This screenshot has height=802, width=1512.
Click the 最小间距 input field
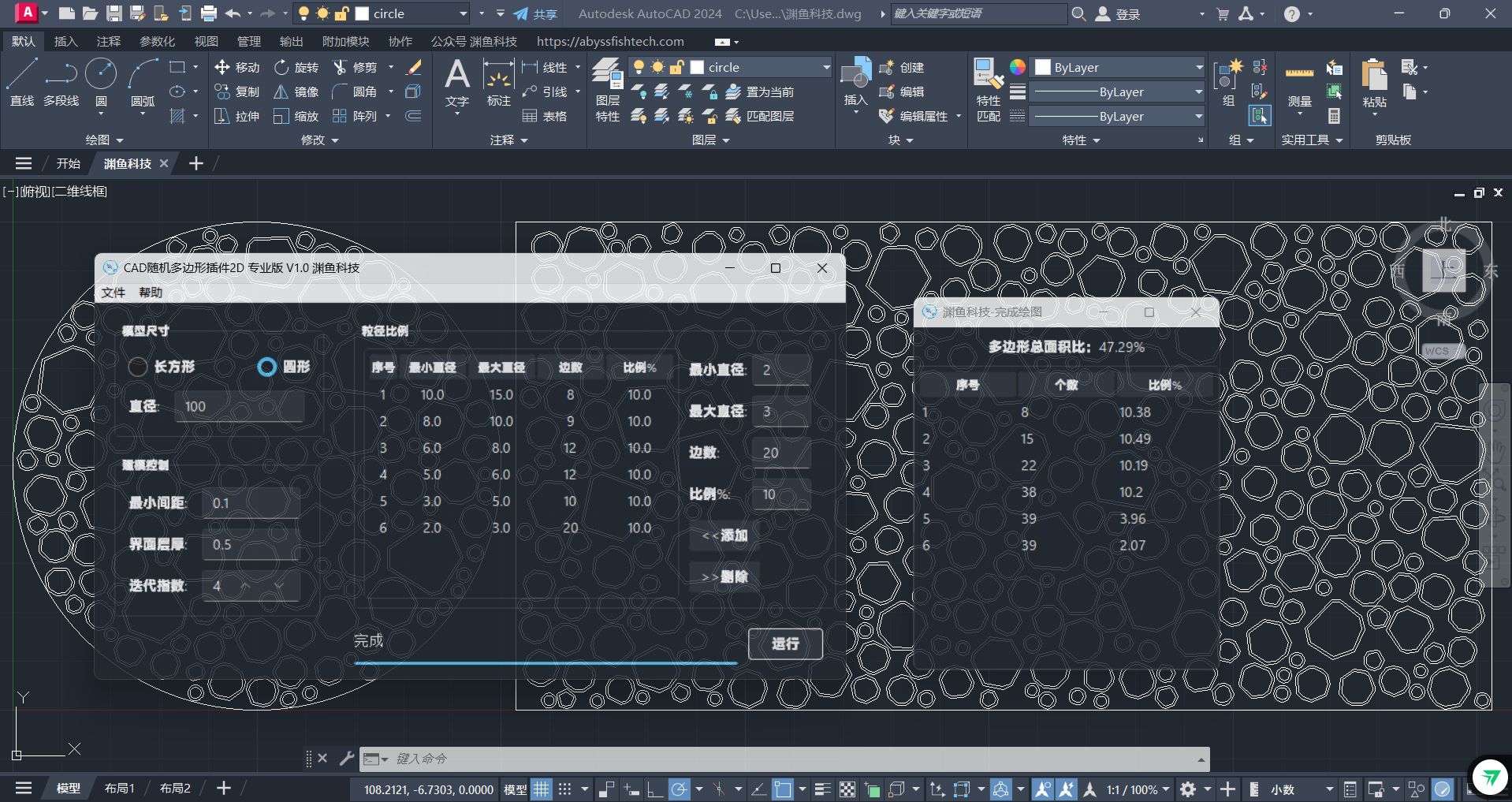coord(251,503)
